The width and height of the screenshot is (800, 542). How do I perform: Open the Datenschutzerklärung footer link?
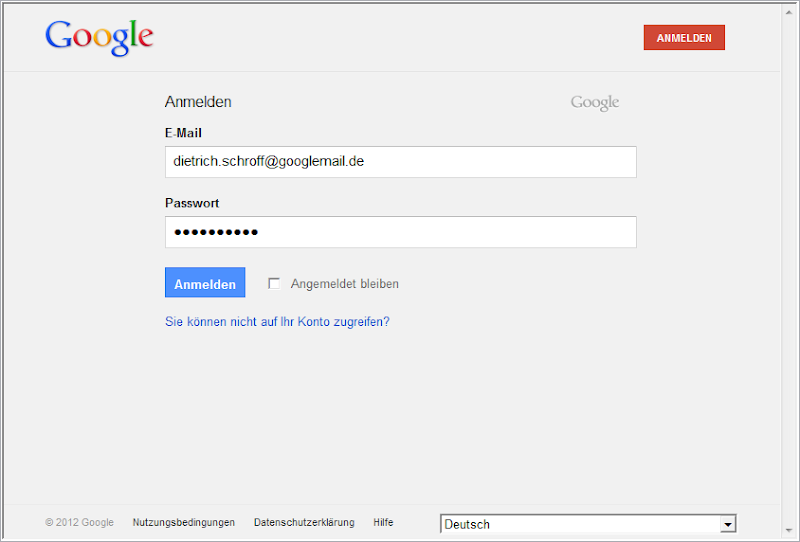[x=304, y=522]
